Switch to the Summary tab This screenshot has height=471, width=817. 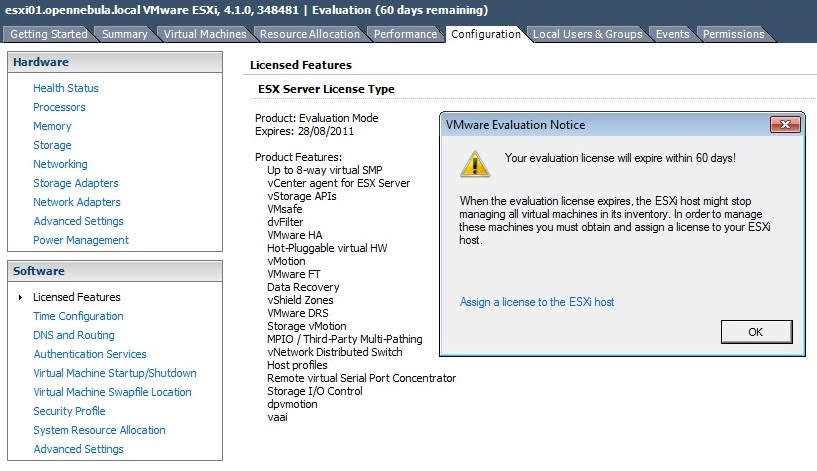(x=125, y=34)
